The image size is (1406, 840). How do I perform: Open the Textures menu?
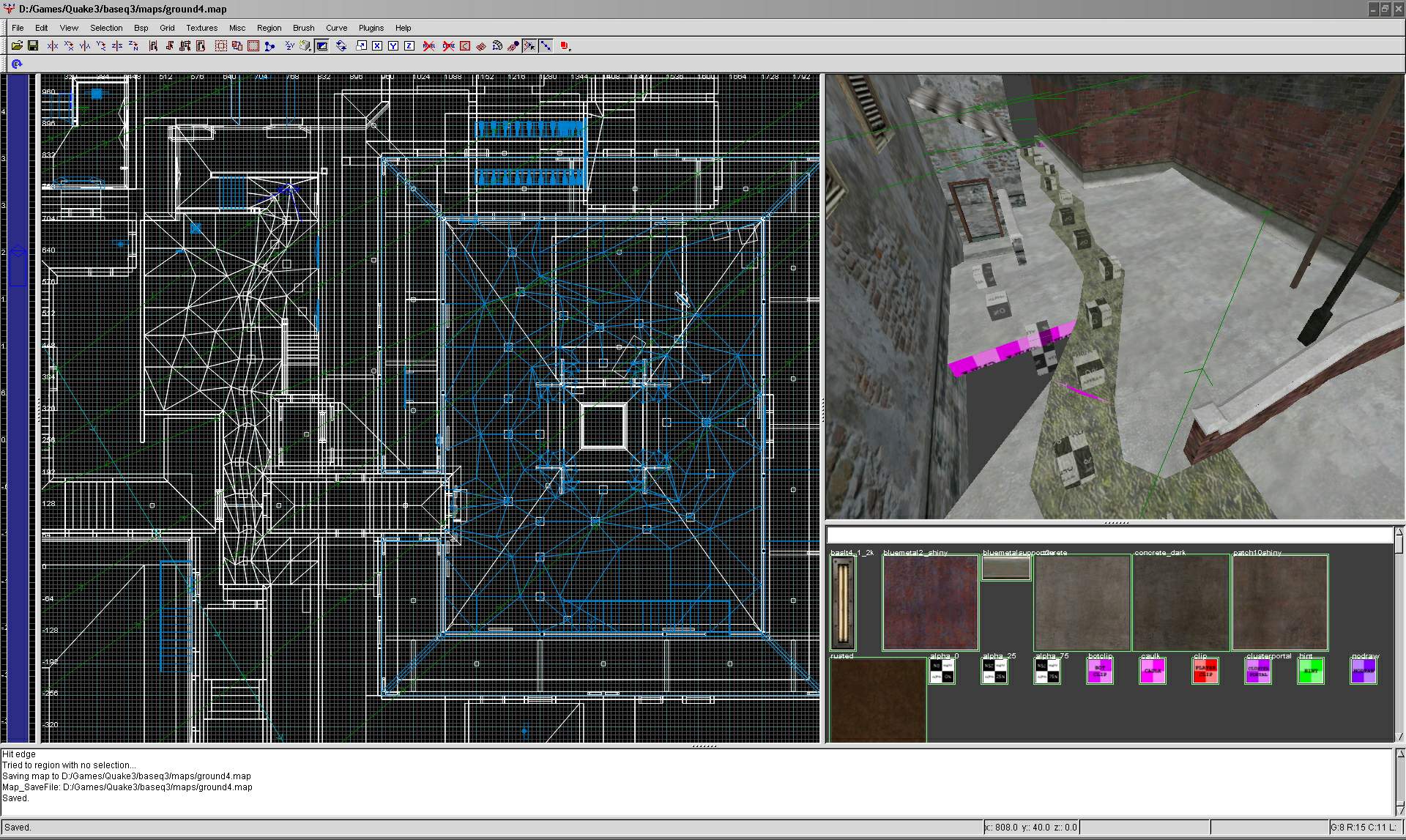pyautogui.click(x=201, y=28)
